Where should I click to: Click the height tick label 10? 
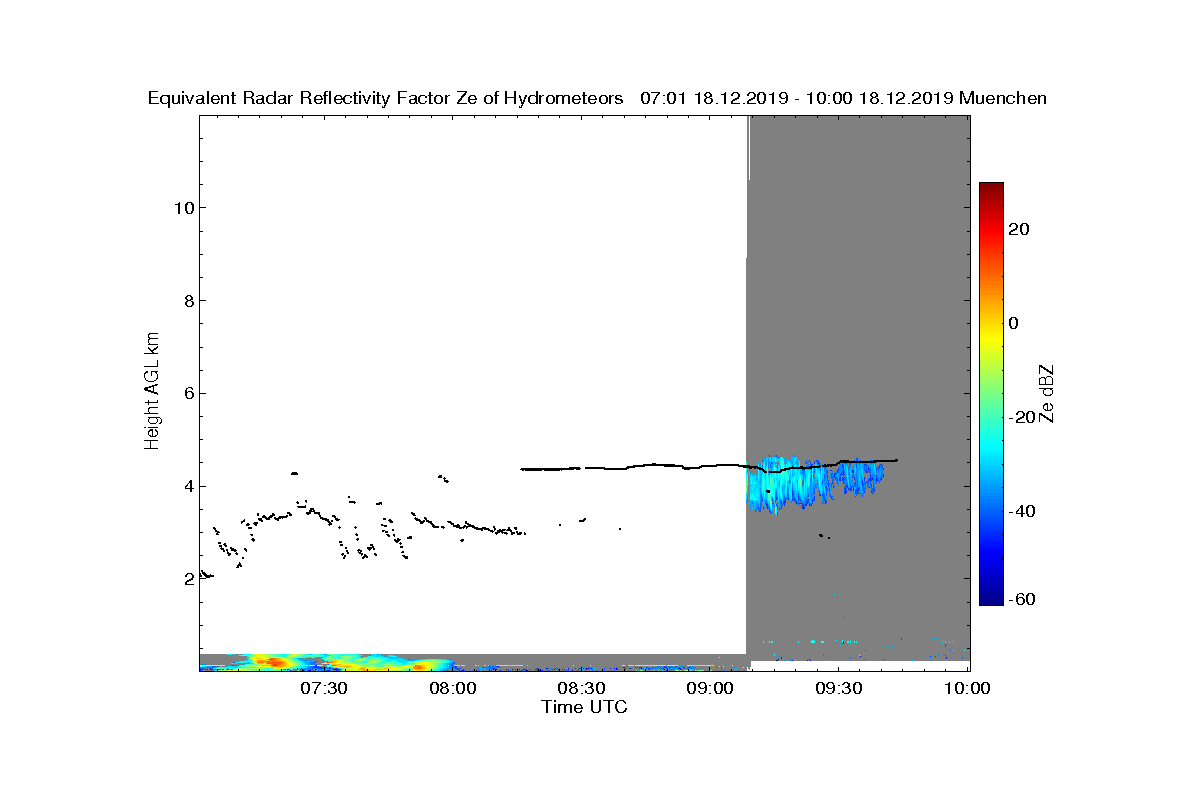[182, 208]
